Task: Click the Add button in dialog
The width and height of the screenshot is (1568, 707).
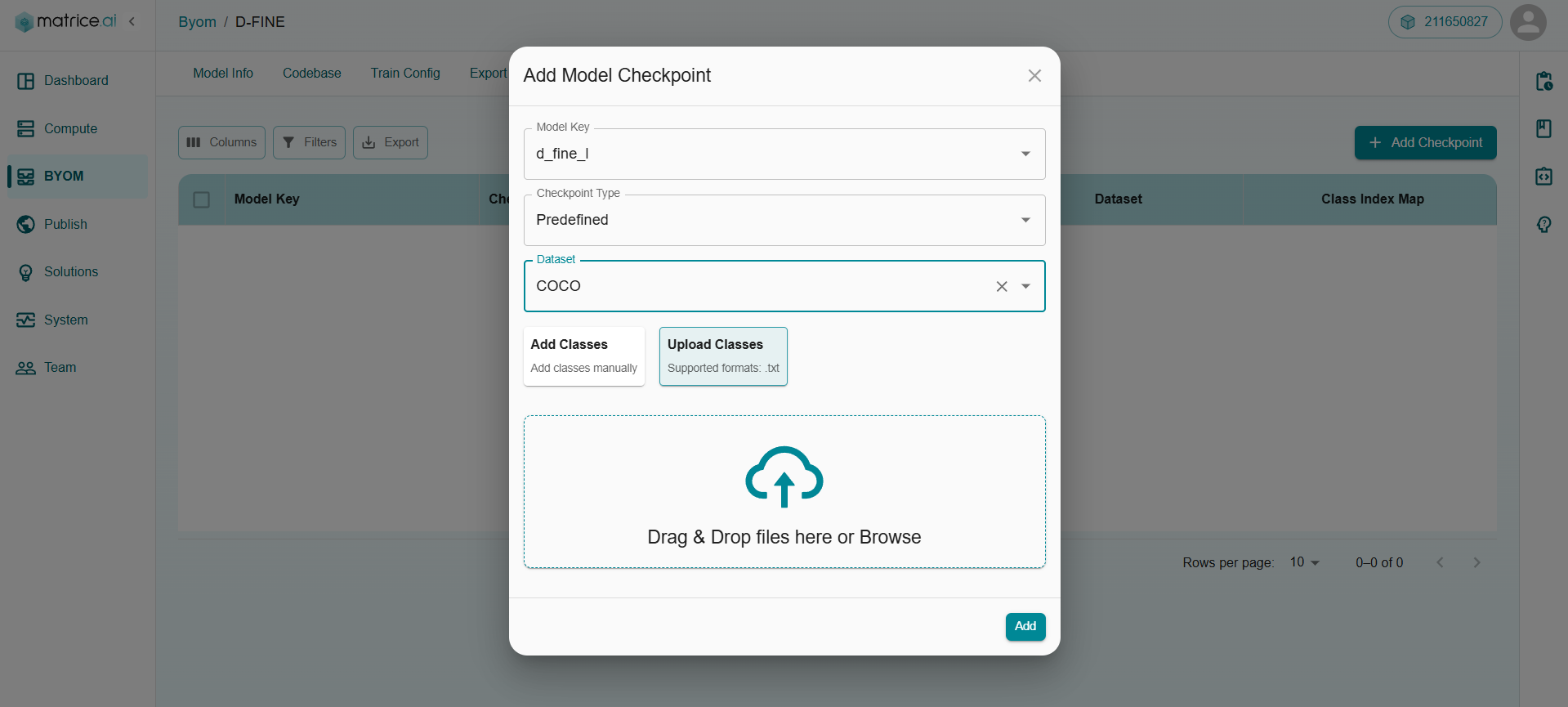Action: pos(1025,627)
